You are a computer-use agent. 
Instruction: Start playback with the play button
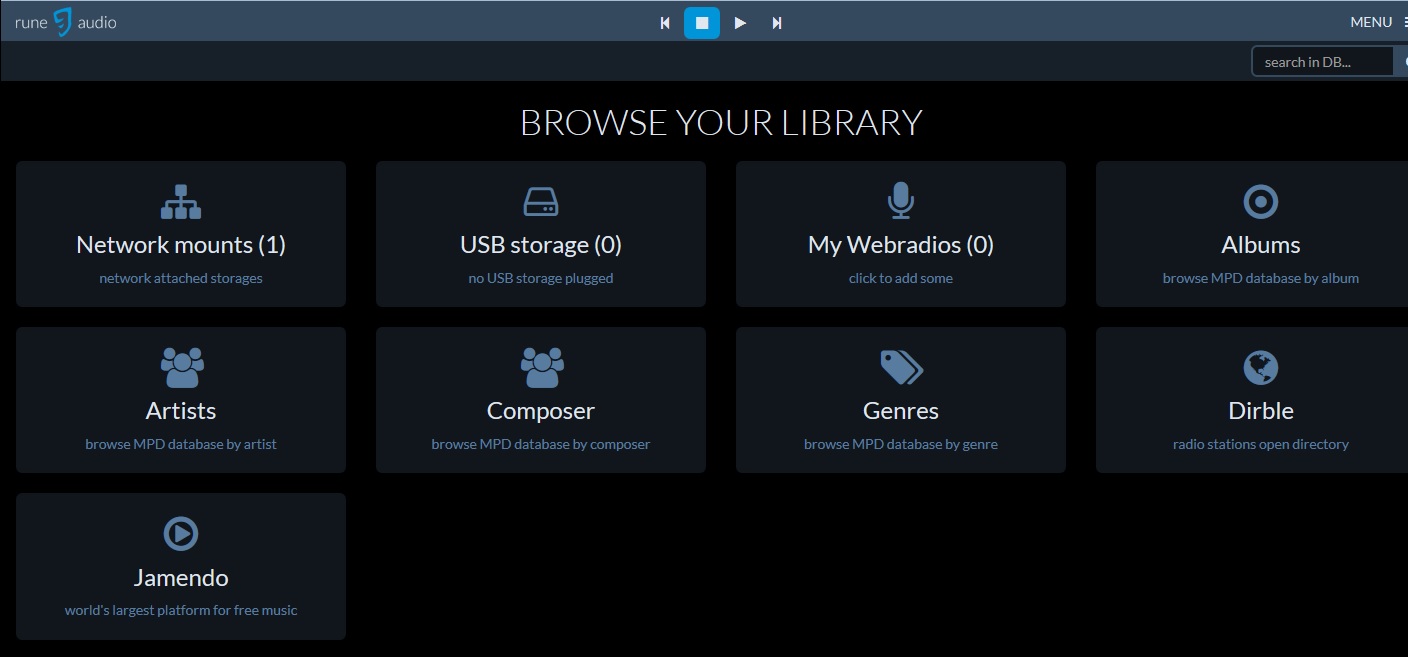(740, 23)
